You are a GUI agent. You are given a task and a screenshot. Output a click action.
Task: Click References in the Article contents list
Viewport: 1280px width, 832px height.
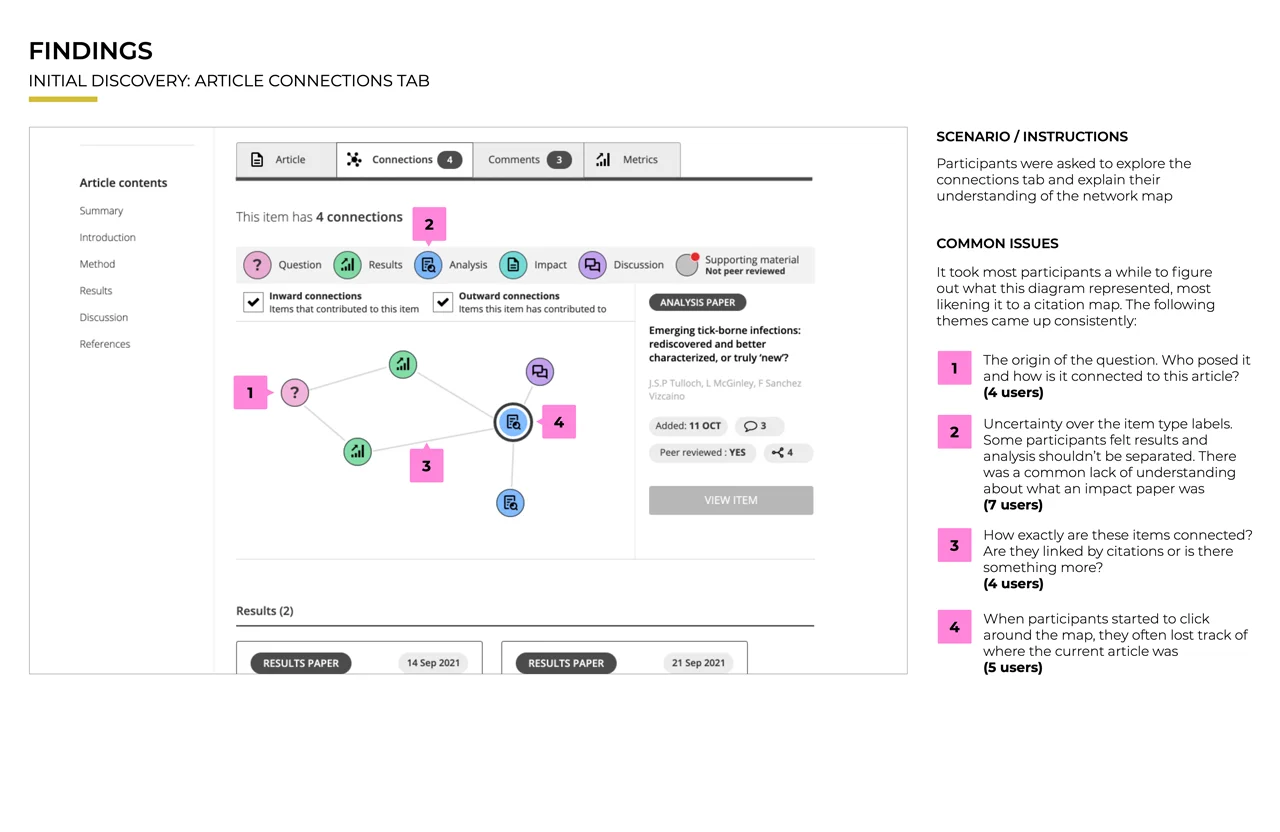tap(104, 343)
